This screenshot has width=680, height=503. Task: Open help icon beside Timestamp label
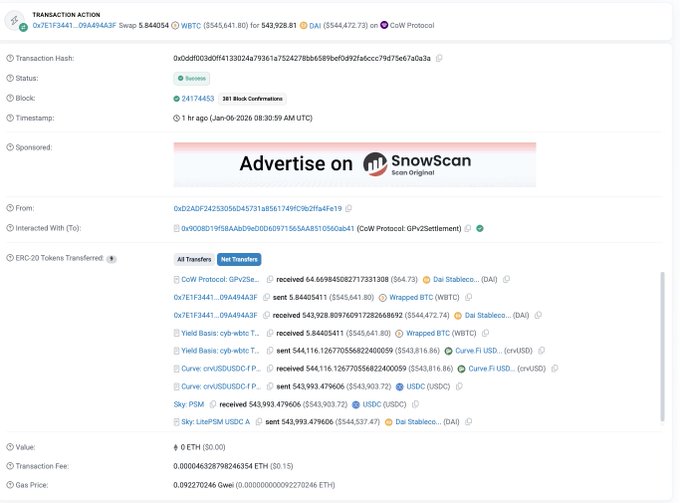[x=10, y=118]
